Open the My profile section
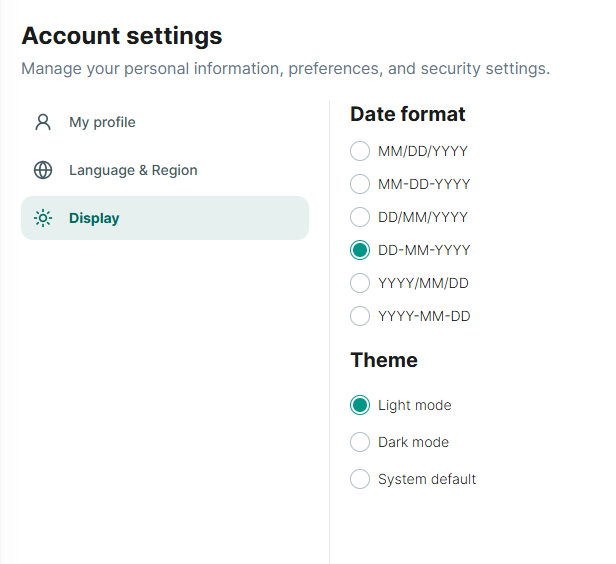The height and width of the screenshot is (564, 616). coord(165,122)
